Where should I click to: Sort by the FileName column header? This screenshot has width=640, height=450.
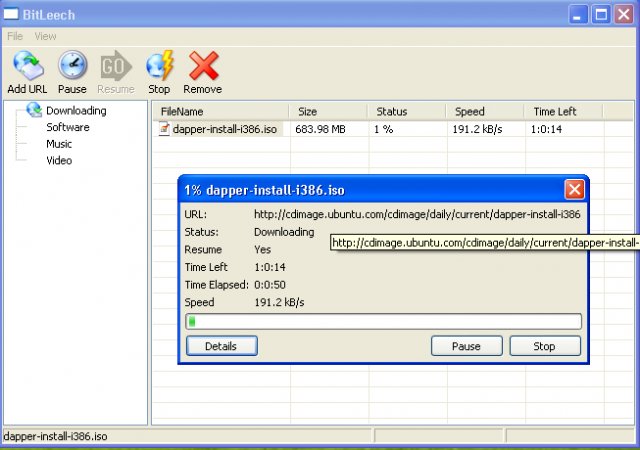221,111
